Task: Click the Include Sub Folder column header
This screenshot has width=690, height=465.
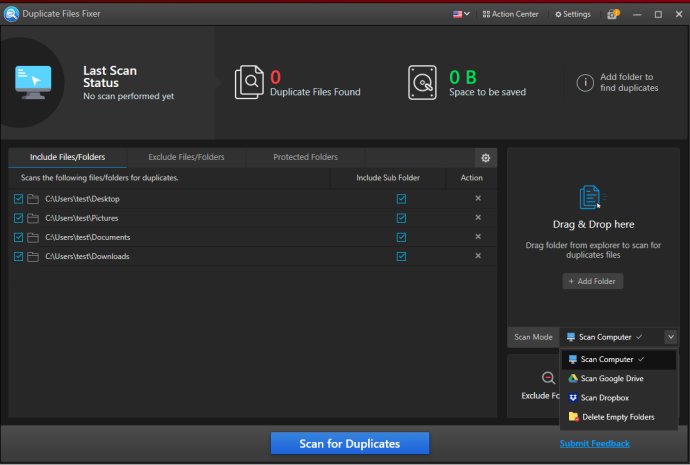Action: click(x=388, y=178)
